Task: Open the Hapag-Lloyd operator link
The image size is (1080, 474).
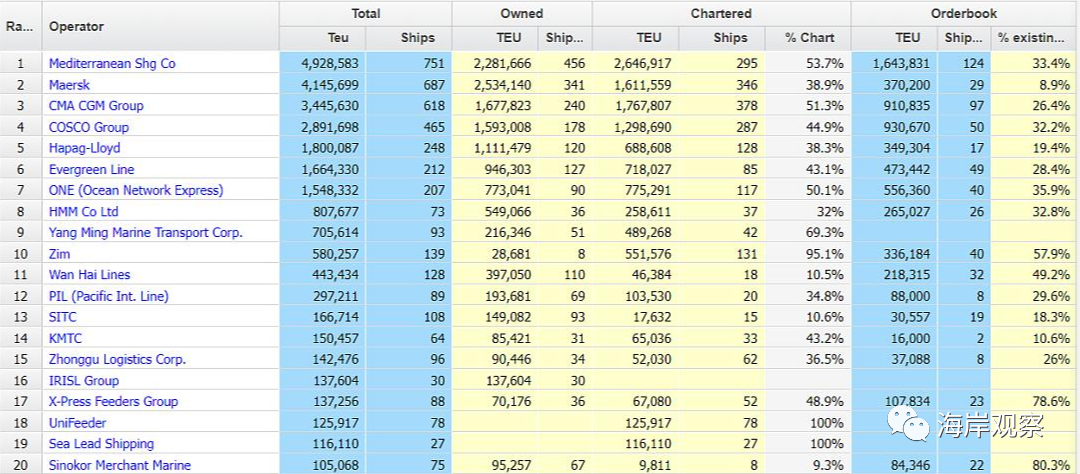Action: (x=84, y=148)
